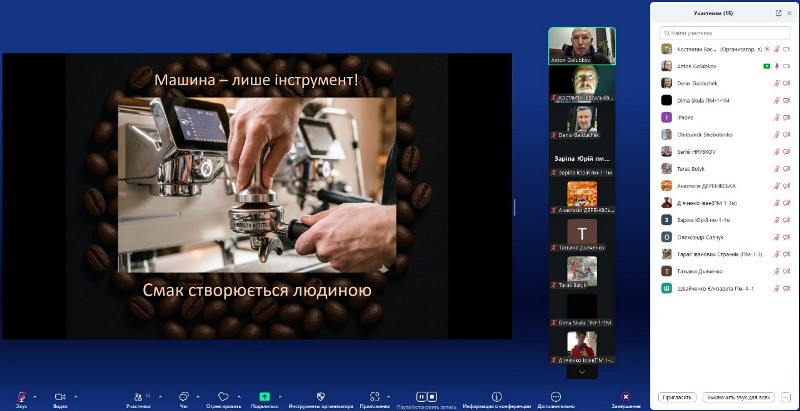This screenshot has width=800, height=411.
Task: Click the End meeting button
Action: [626, 397]
